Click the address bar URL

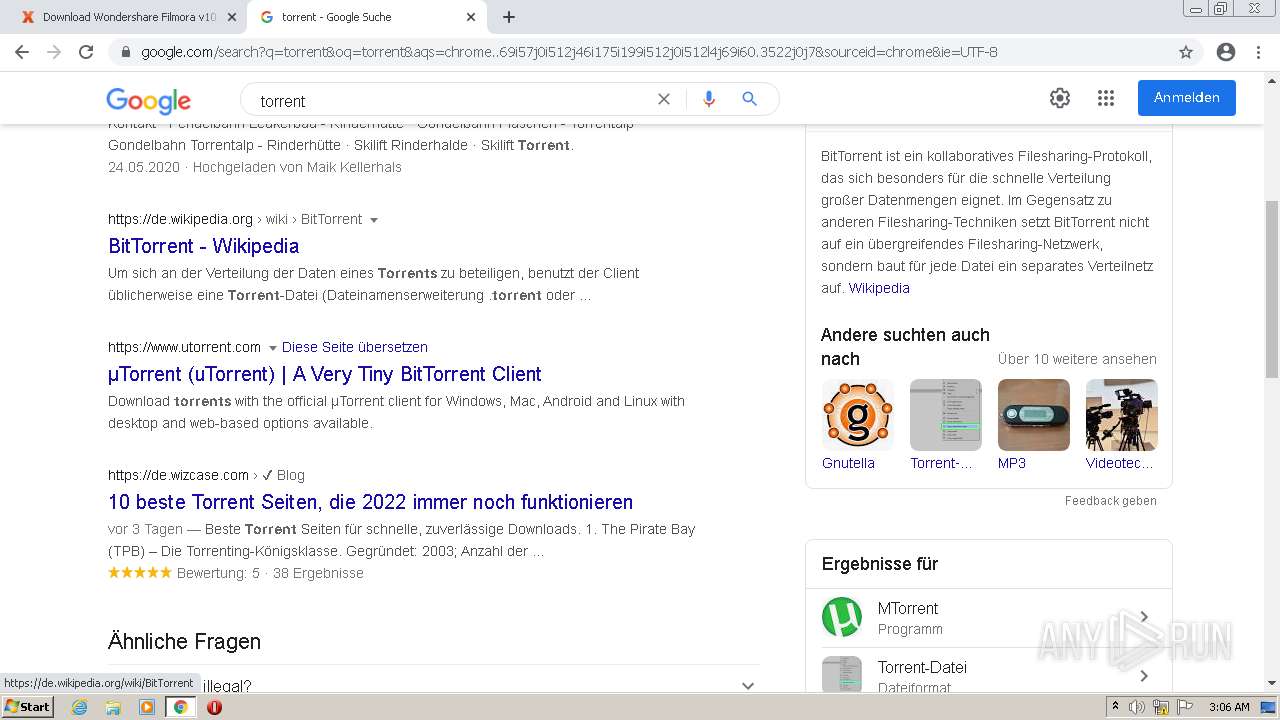click(x=569, y=52)
